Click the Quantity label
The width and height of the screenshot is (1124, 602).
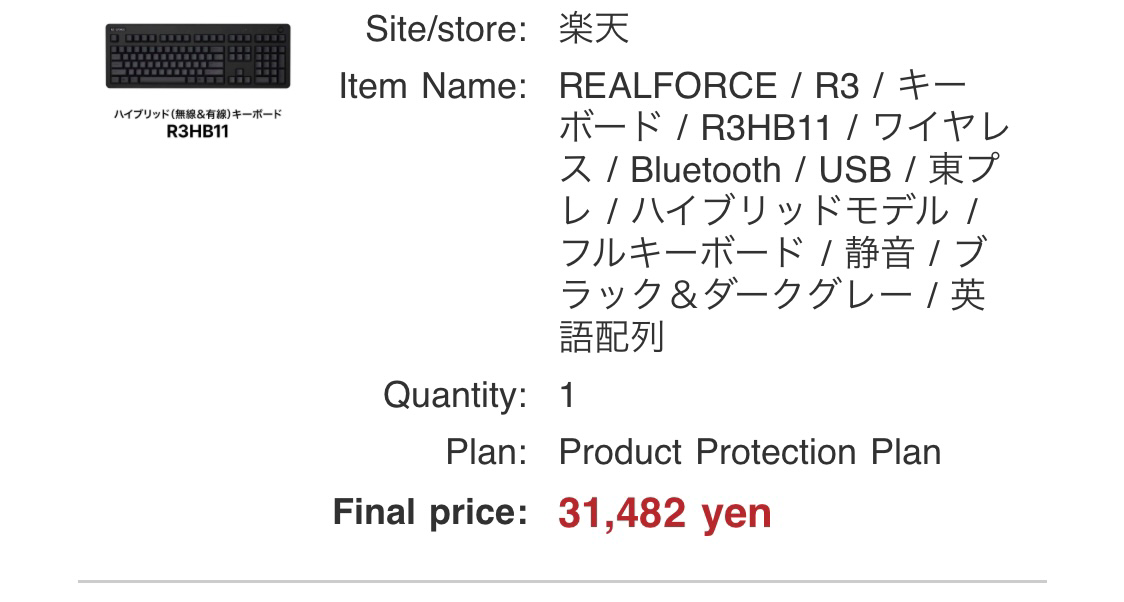point(455,395)
